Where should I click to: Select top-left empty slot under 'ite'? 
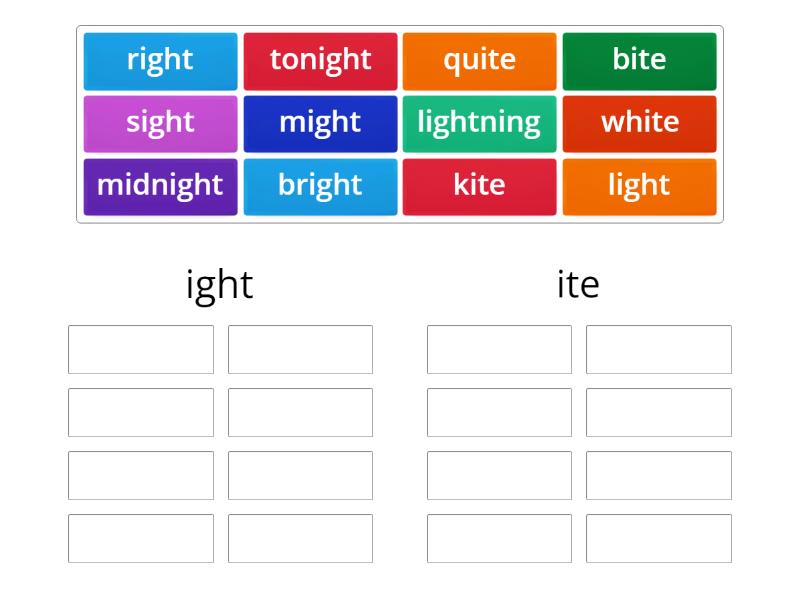(x=499, y=349)
